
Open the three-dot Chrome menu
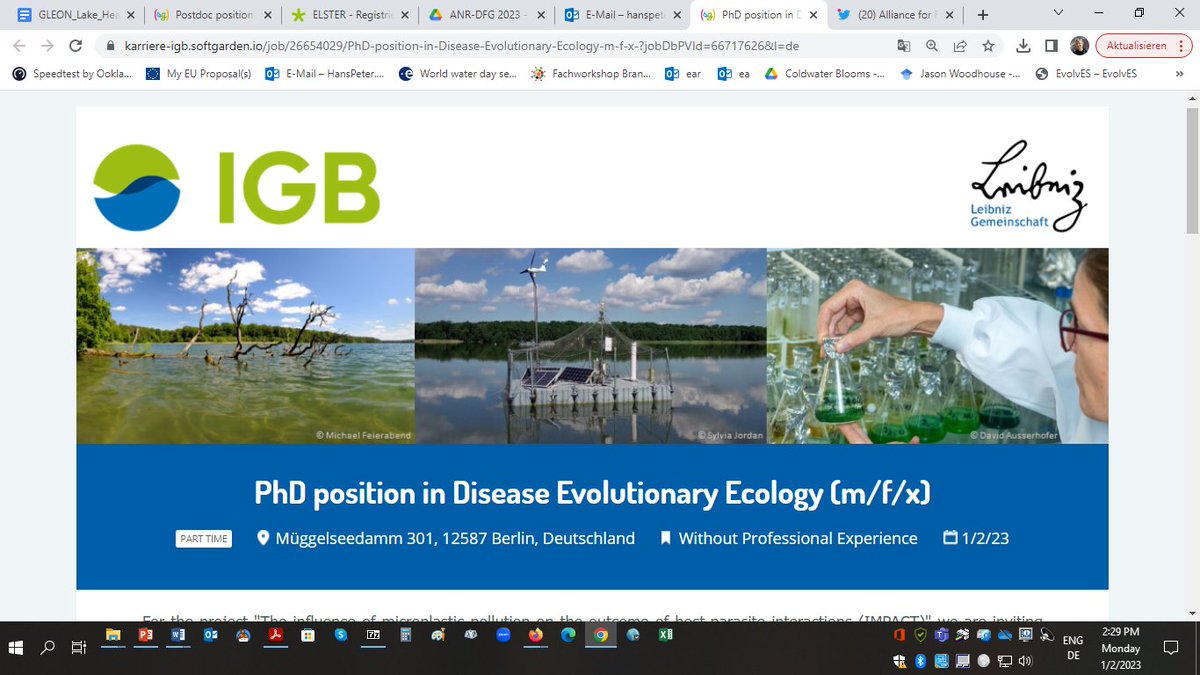point(1182,46)
